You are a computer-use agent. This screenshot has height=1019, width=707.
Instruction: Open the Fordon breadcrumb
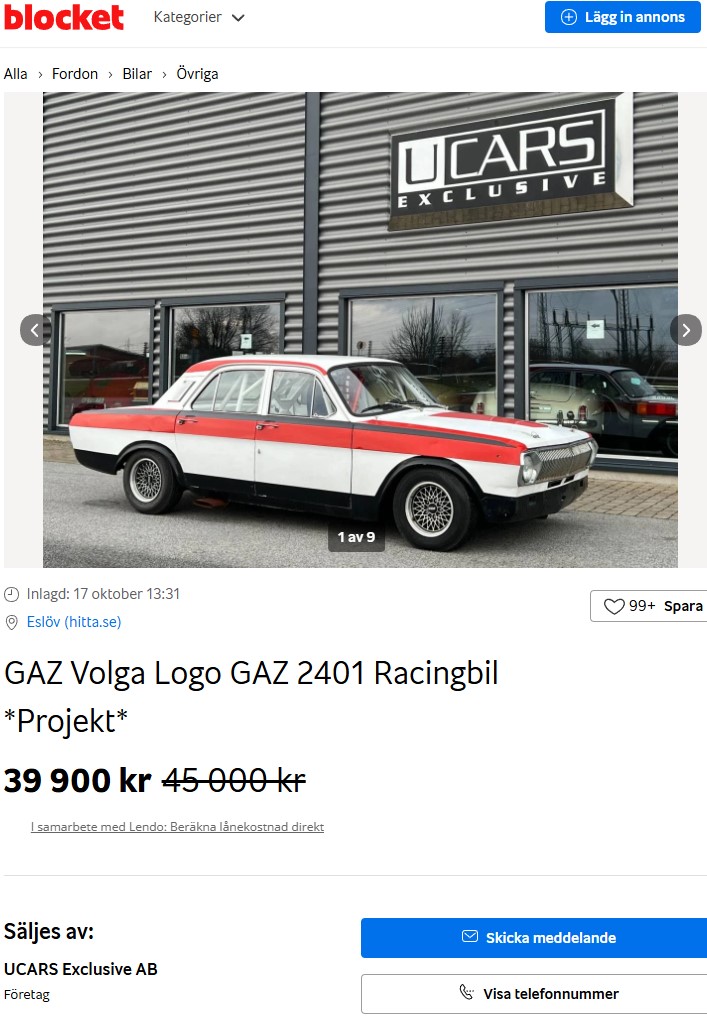click(x=75, y=74)
